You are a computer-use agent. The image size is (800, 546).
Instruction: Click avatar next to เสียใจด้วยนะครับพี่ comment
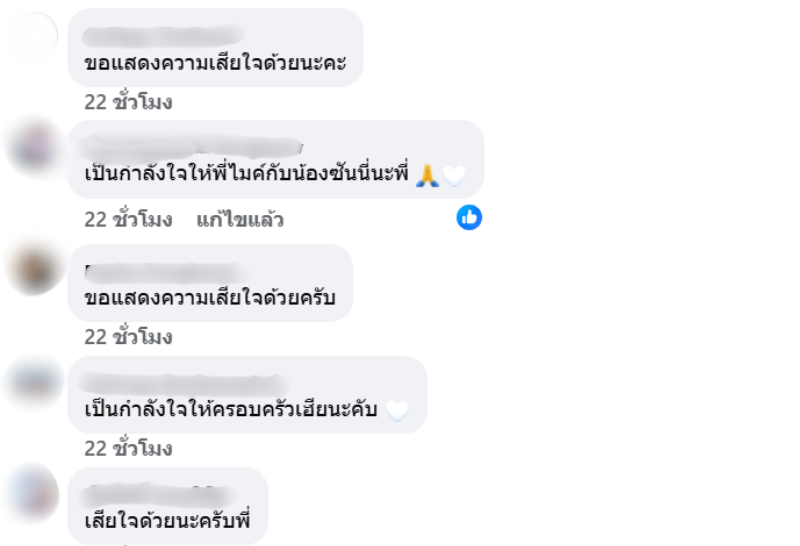[x=33, y=493]
